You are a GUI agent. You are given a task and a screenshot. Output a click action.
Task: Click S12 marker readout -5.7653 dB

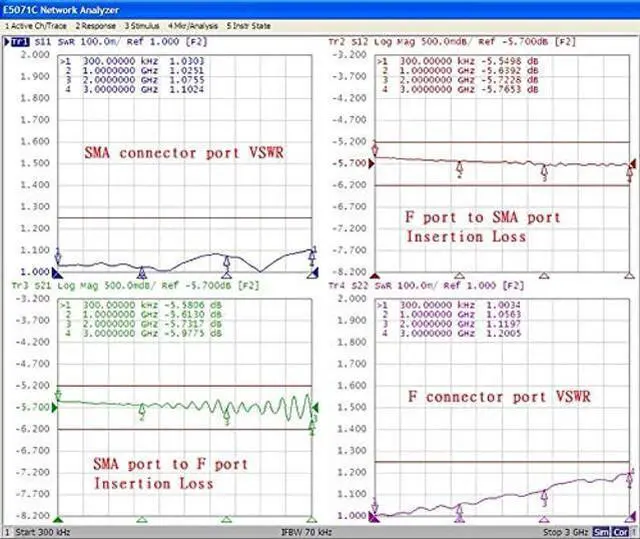pyautogui.click(x=509, y=89)
